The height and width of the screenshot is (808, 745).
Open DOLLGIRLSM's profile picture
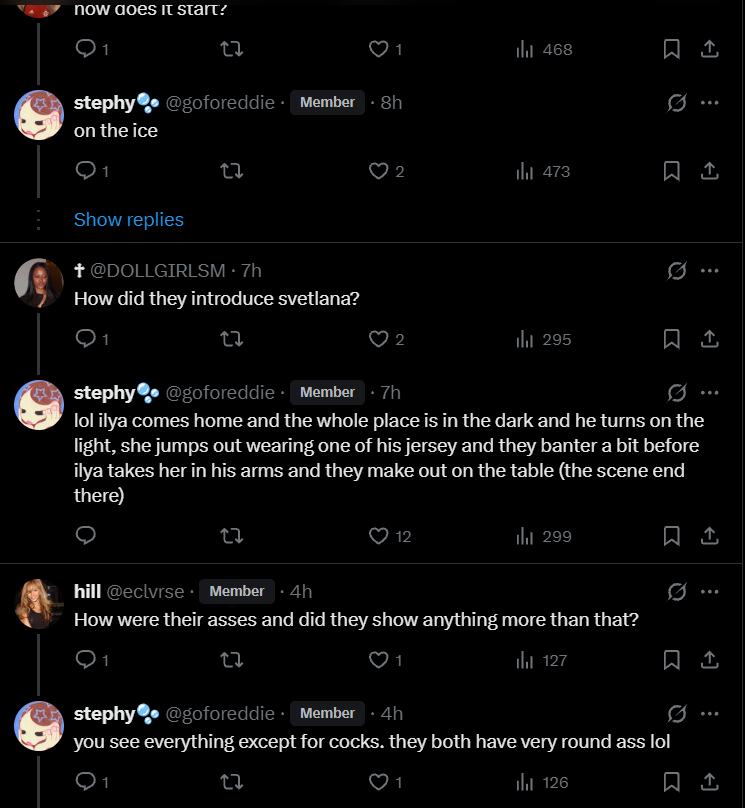[40, 284]
